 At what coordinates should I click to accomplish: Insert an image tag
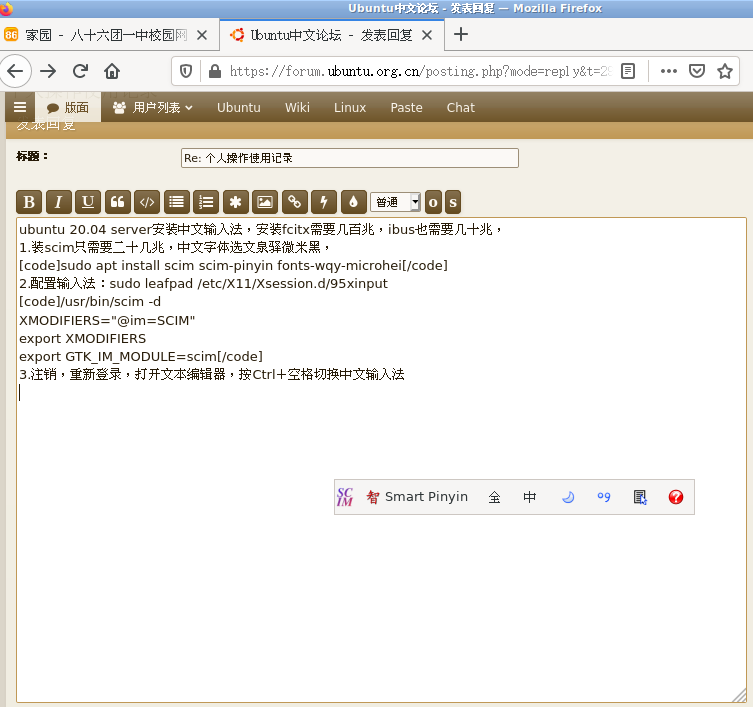click(265, 202)
